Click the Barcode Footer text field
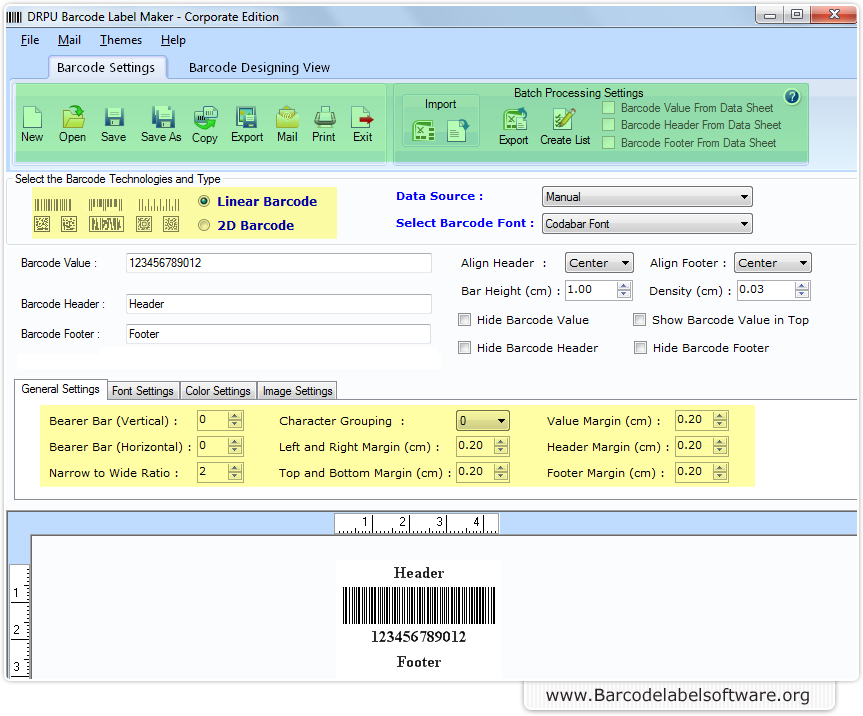This screenshot has width=863, height=716. tap(278, 334)
